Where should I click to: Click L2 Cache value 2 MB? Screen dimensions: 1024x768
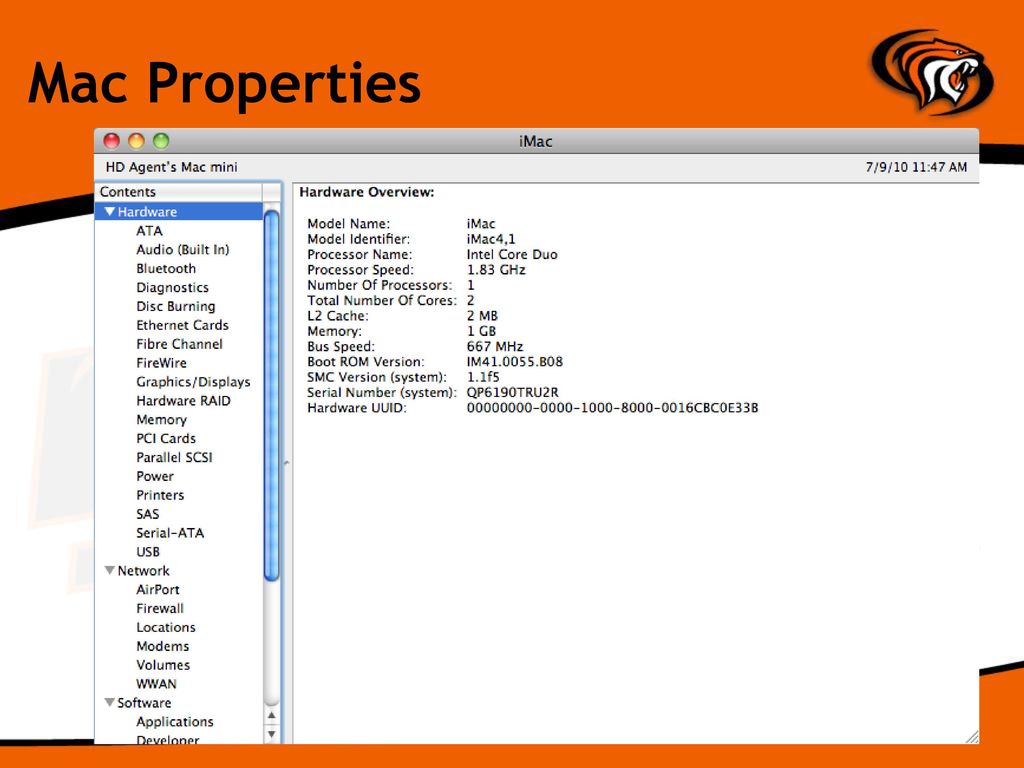point(482,316)
